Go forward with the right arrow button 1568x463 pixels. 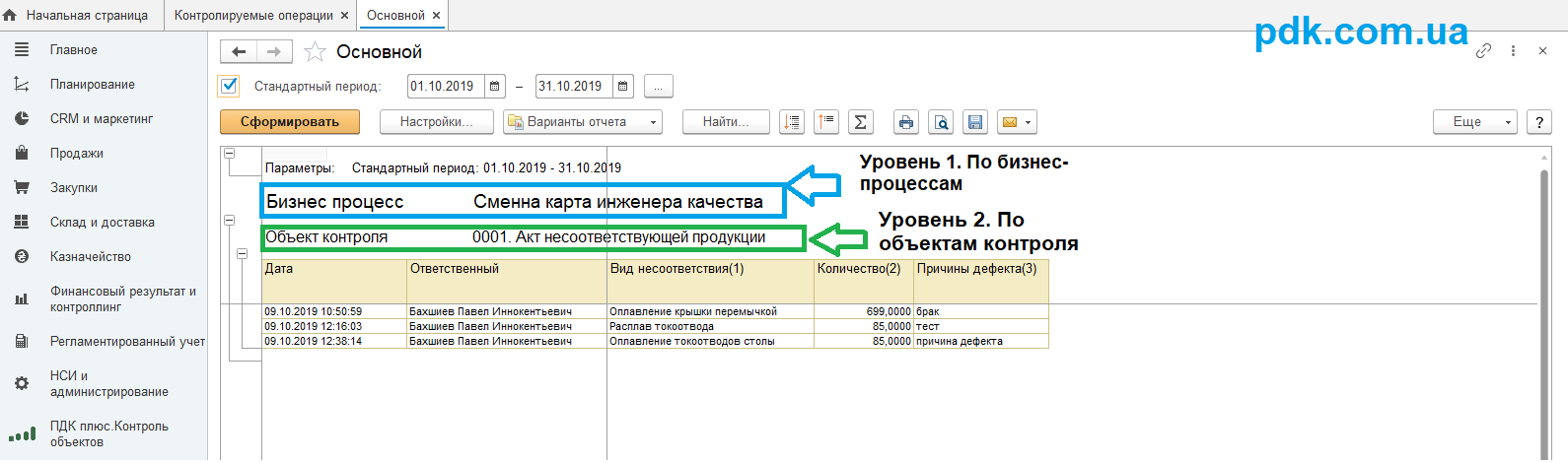pos(274,51)
